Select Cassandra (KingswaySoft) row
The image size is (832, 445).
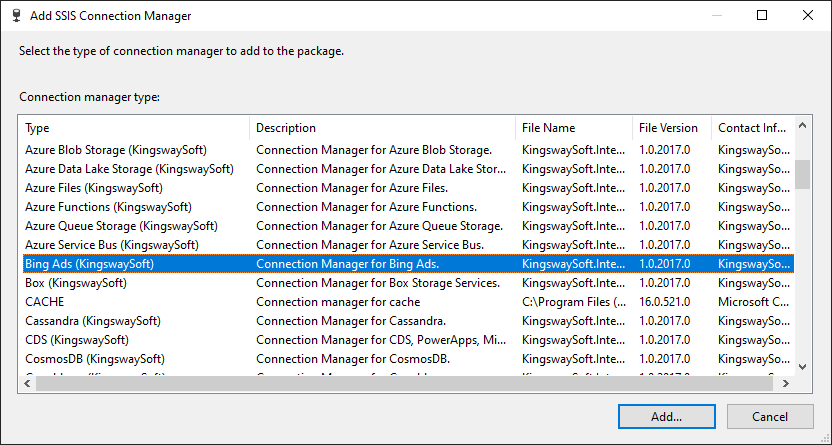(x=408, y=321)
